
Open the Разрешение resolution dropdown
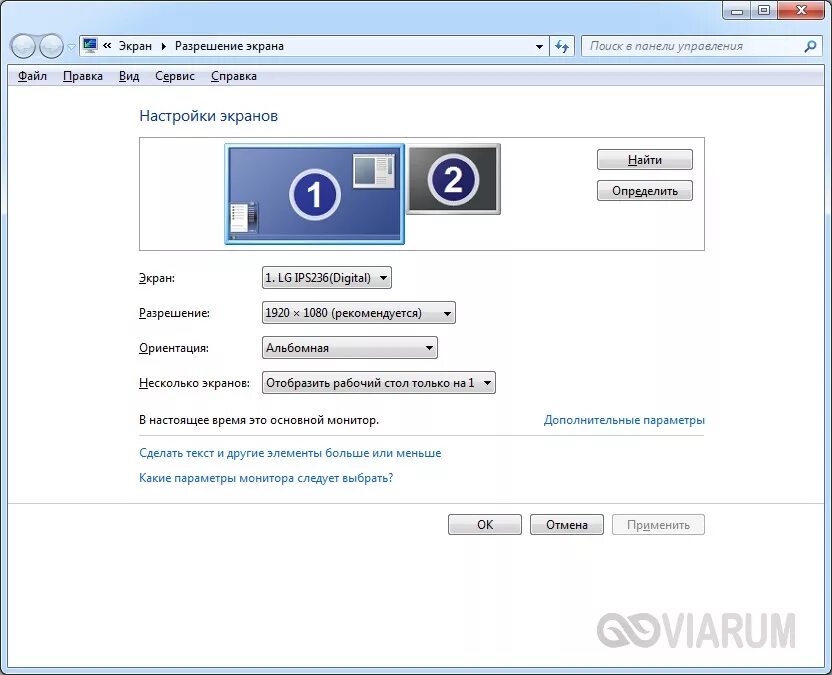tap(359, 313)
